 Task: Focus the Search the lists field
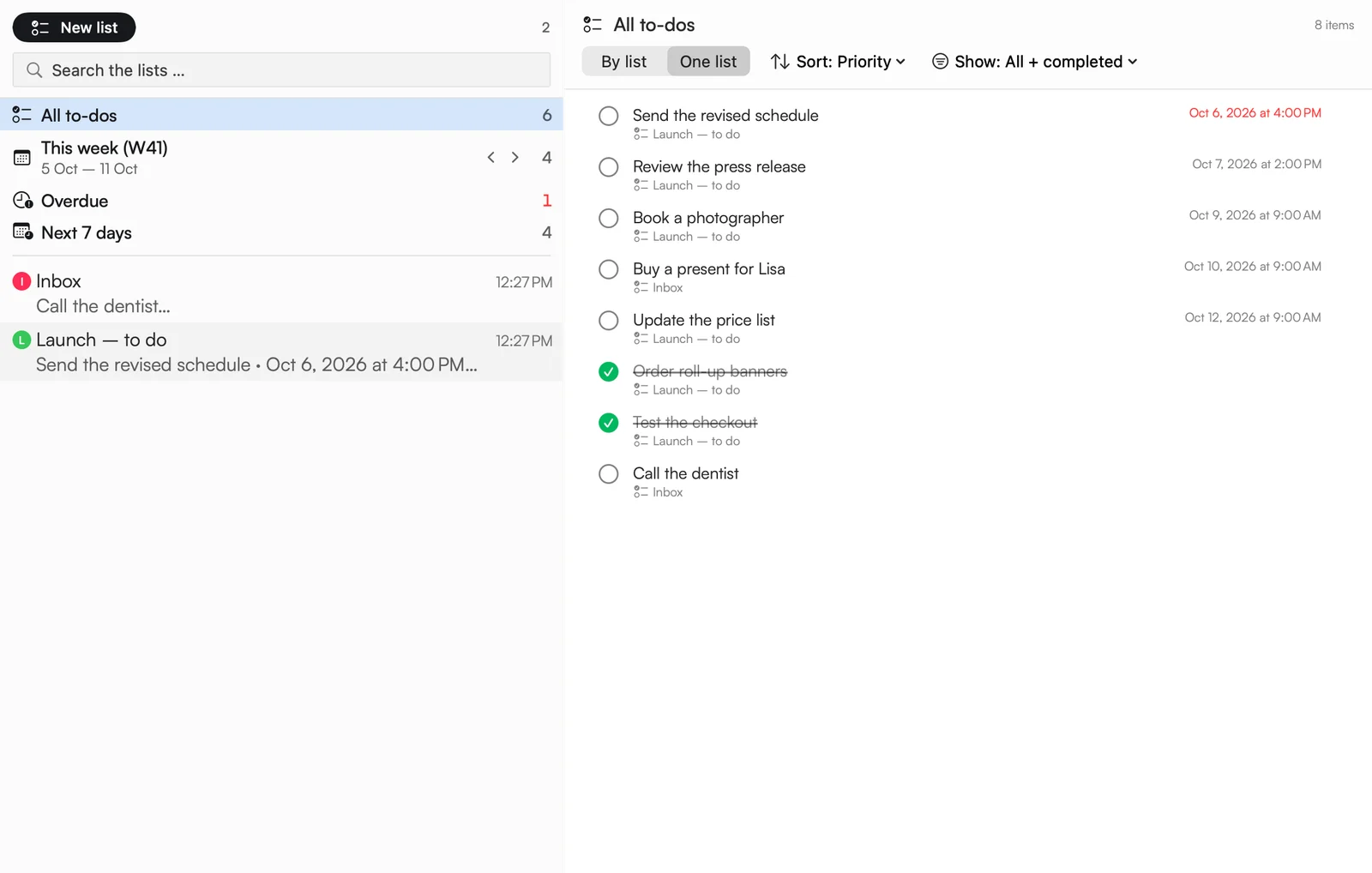(x=281, y=70)
